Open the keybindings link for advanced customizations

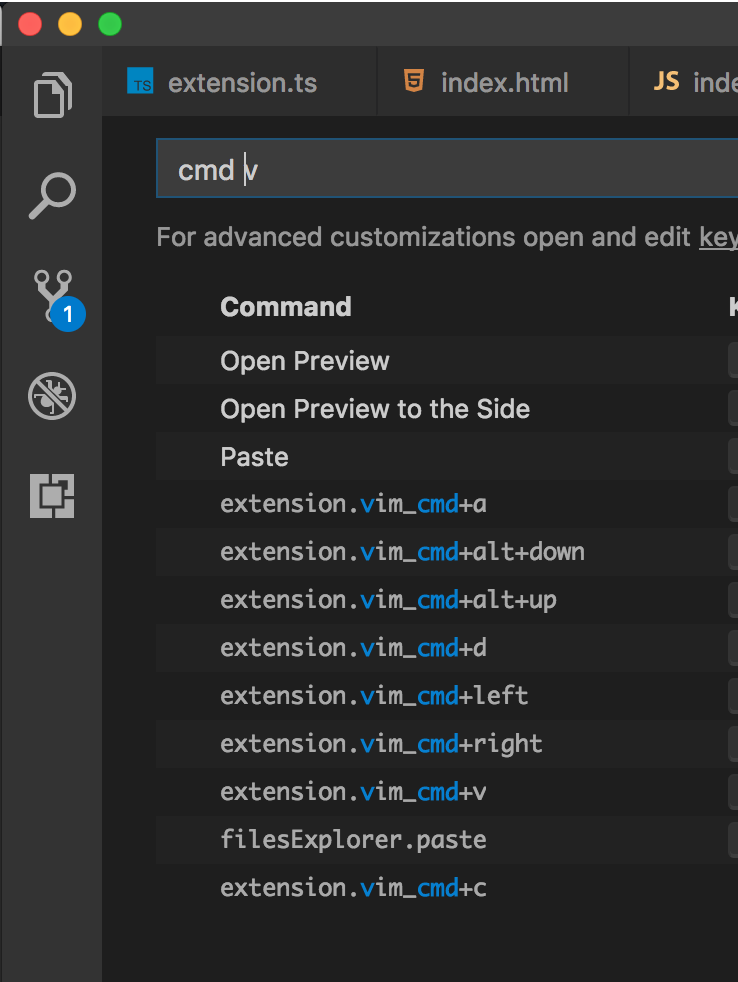[718, 237]
